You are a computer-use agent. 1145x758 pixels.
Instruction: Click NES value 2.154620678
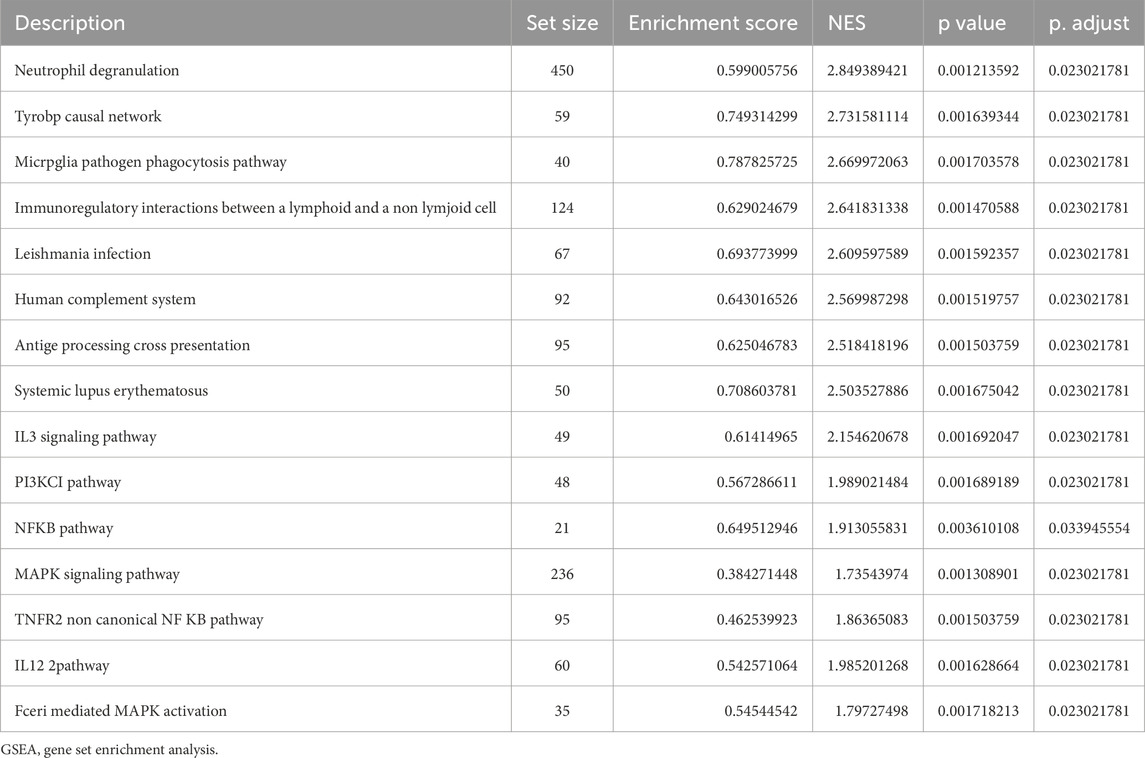coord(868,437)
